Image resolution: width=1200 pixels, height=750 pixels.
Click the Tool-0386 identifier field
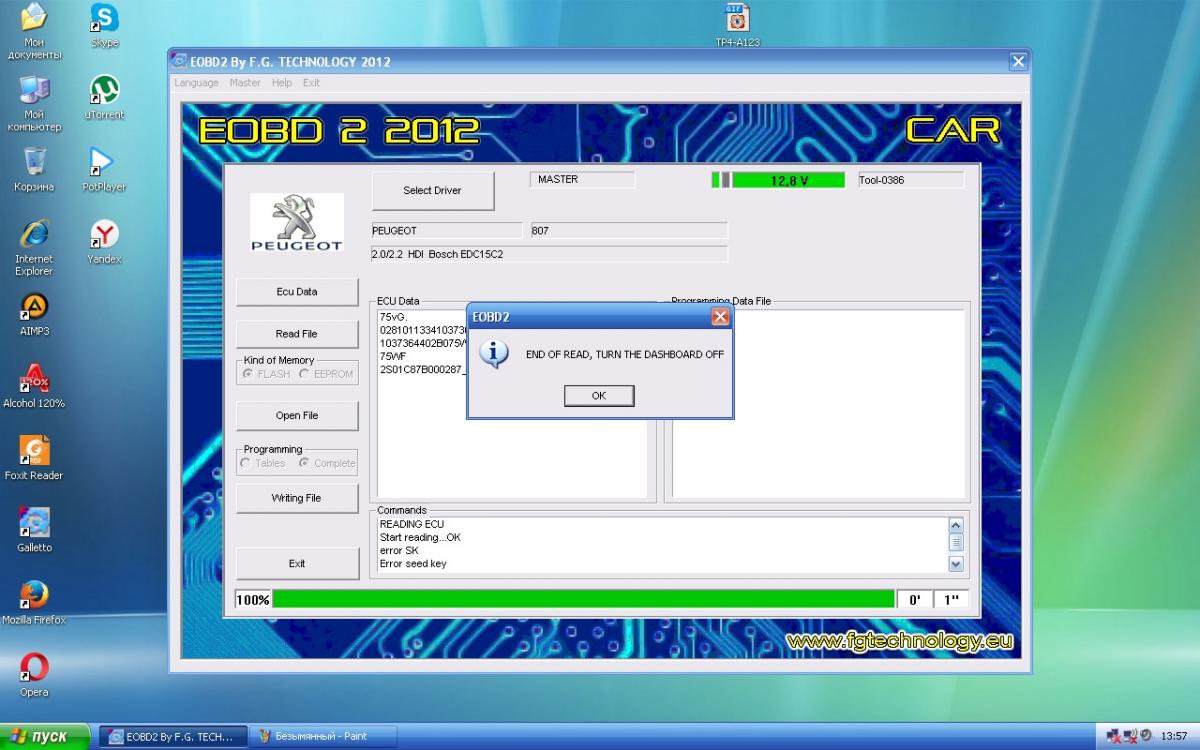click(910, 180)
